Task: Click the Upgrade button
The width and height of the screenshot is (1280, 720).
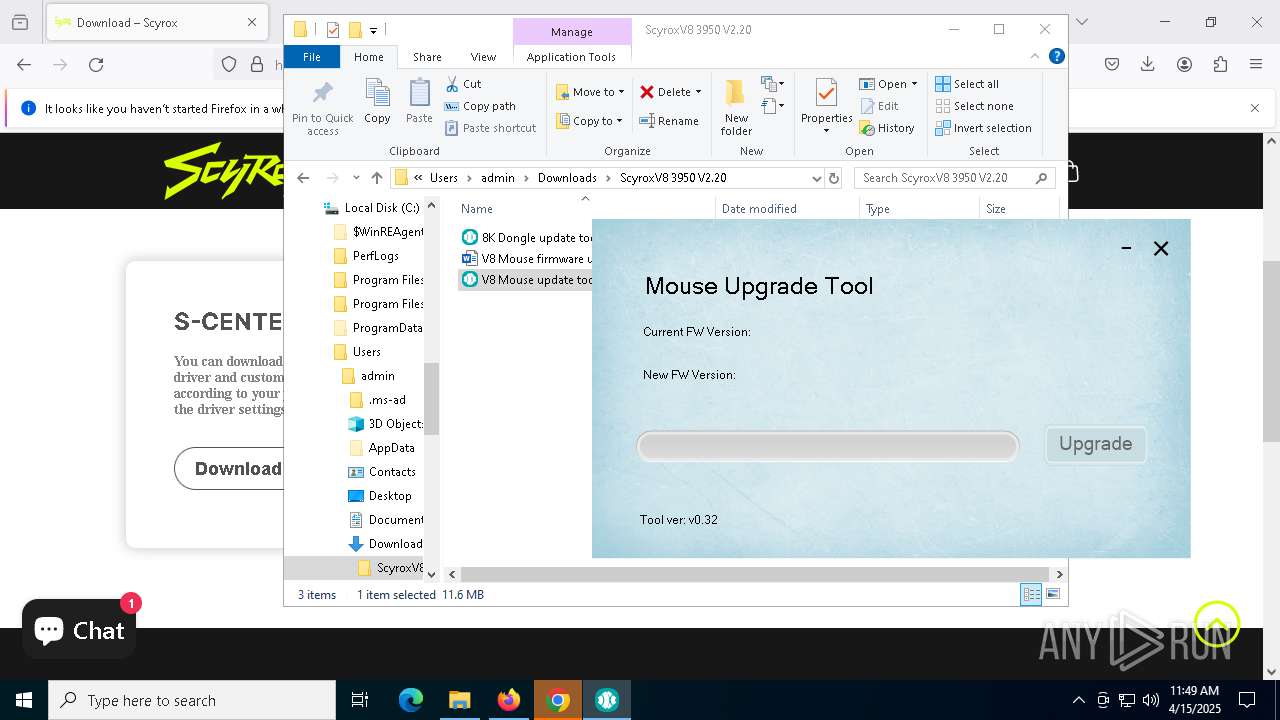Action: (x=1095, y=444)
